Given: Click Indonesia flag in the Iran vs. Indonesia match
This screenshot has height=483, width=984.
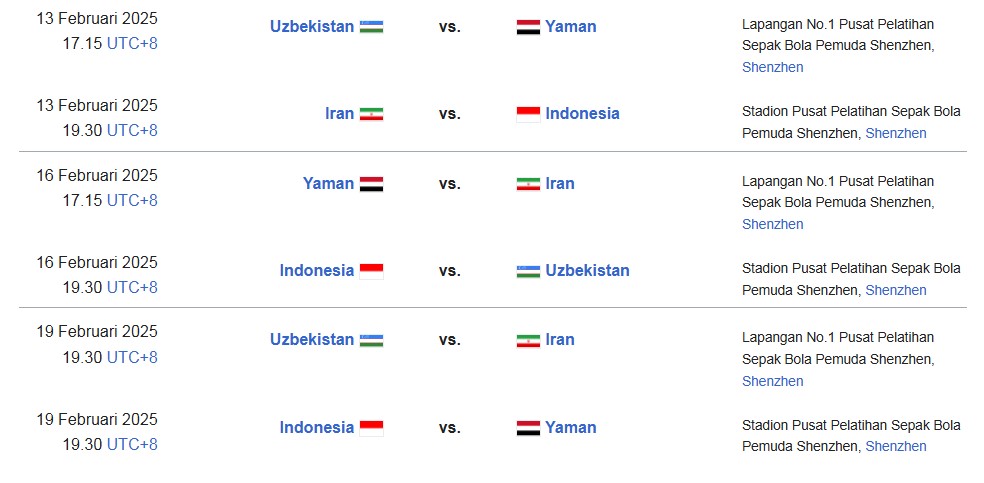Looking at the screenshot, I should (528, 114).
